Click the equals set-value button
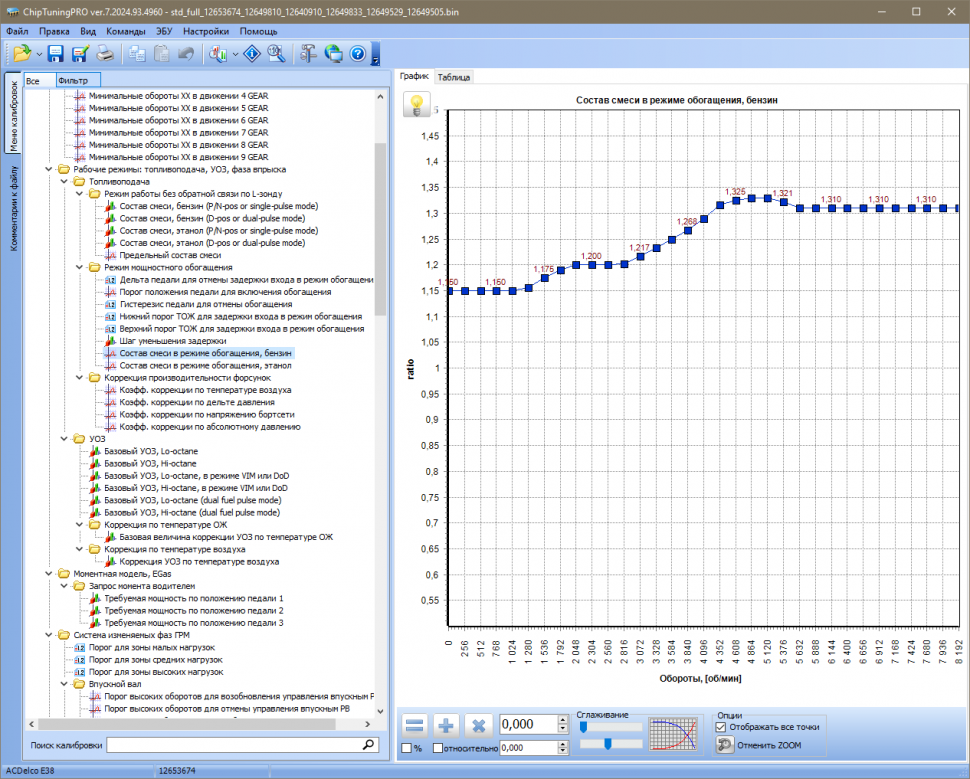This screenshot has width=970, height=779. (414, 725)
